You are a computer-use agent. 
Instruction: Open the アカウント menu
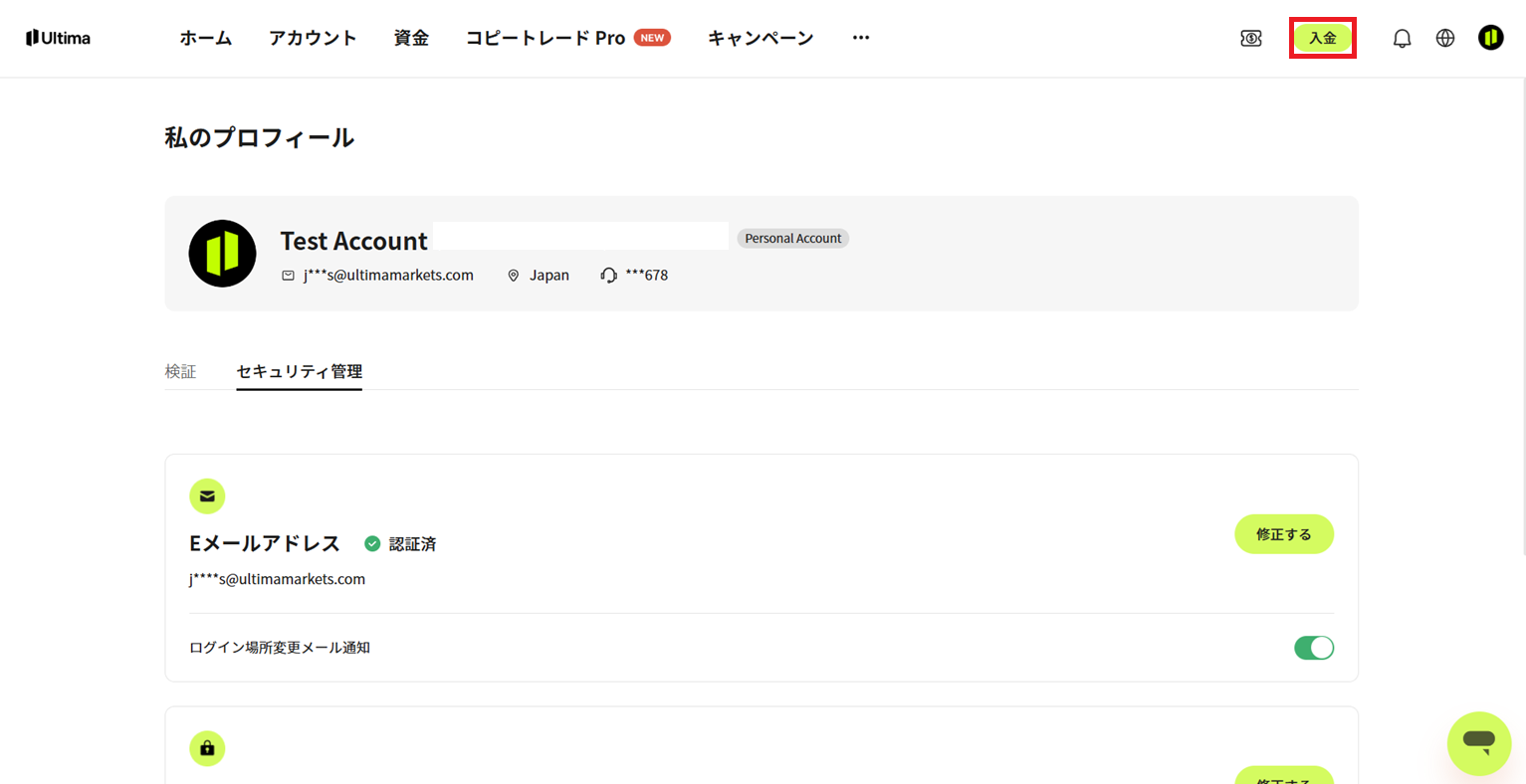[x=313, y=38]
